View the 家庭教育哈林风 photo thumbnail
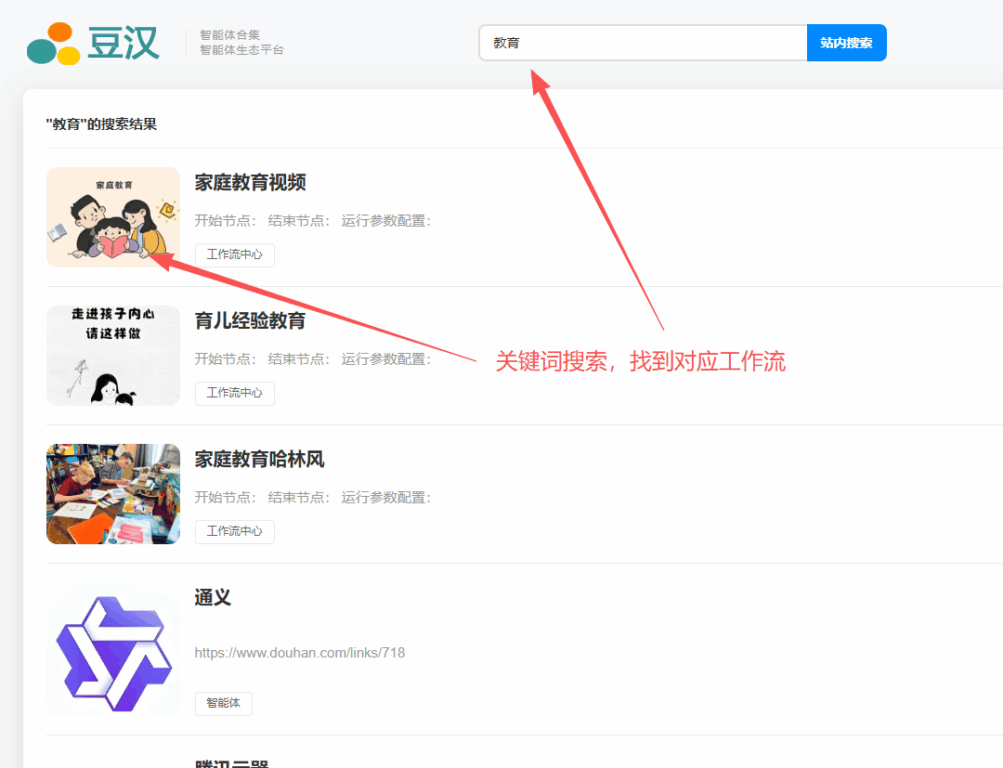The image size is (1003, 768). (x=113, y=494)
